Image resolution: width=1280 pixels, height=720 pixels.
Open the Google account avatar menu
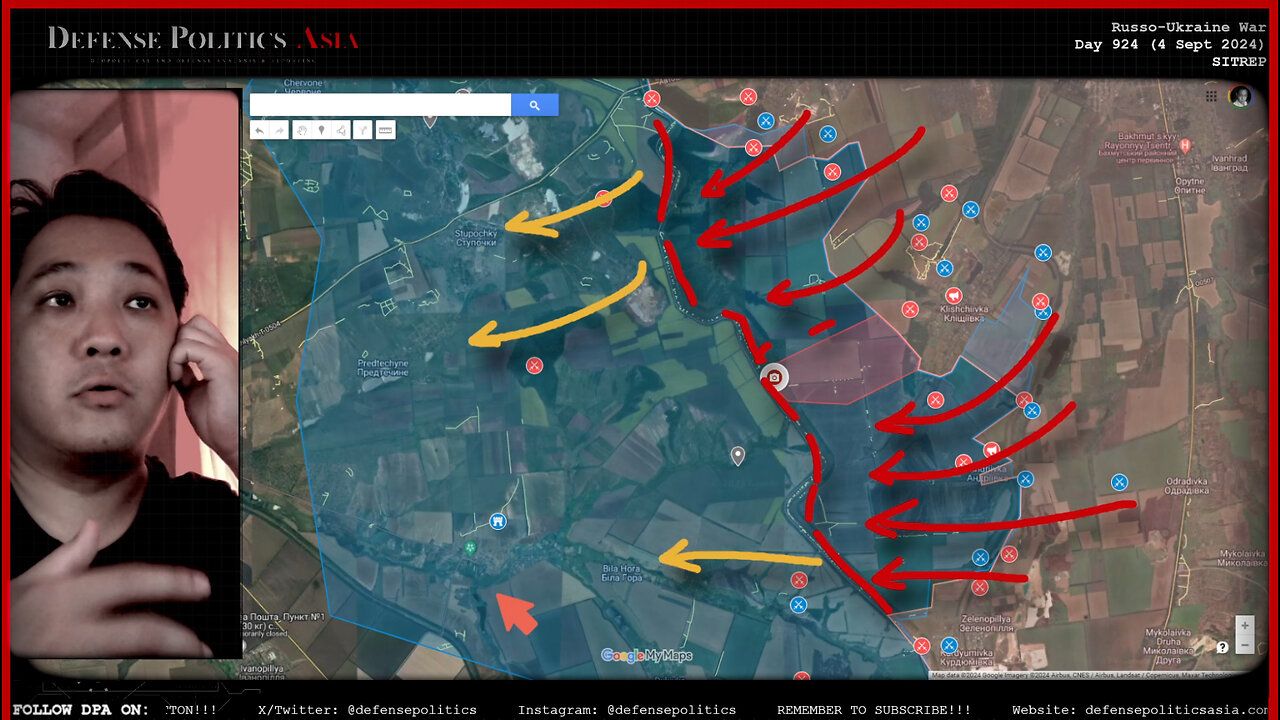1240,96
